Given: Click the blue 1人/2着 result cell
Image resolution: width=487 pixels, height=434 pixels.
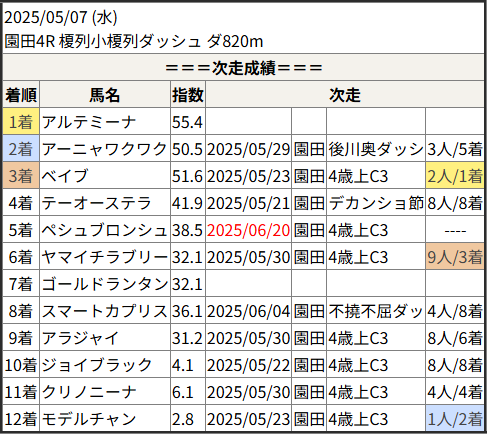Looking at the screenshot, I should coord(455,419).
